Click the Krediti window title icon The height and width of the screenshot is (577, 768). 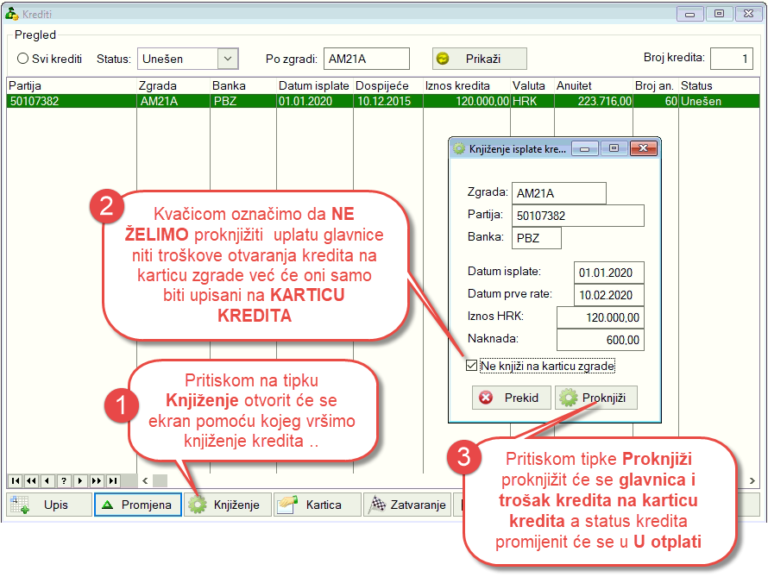[x=12, y=13]
